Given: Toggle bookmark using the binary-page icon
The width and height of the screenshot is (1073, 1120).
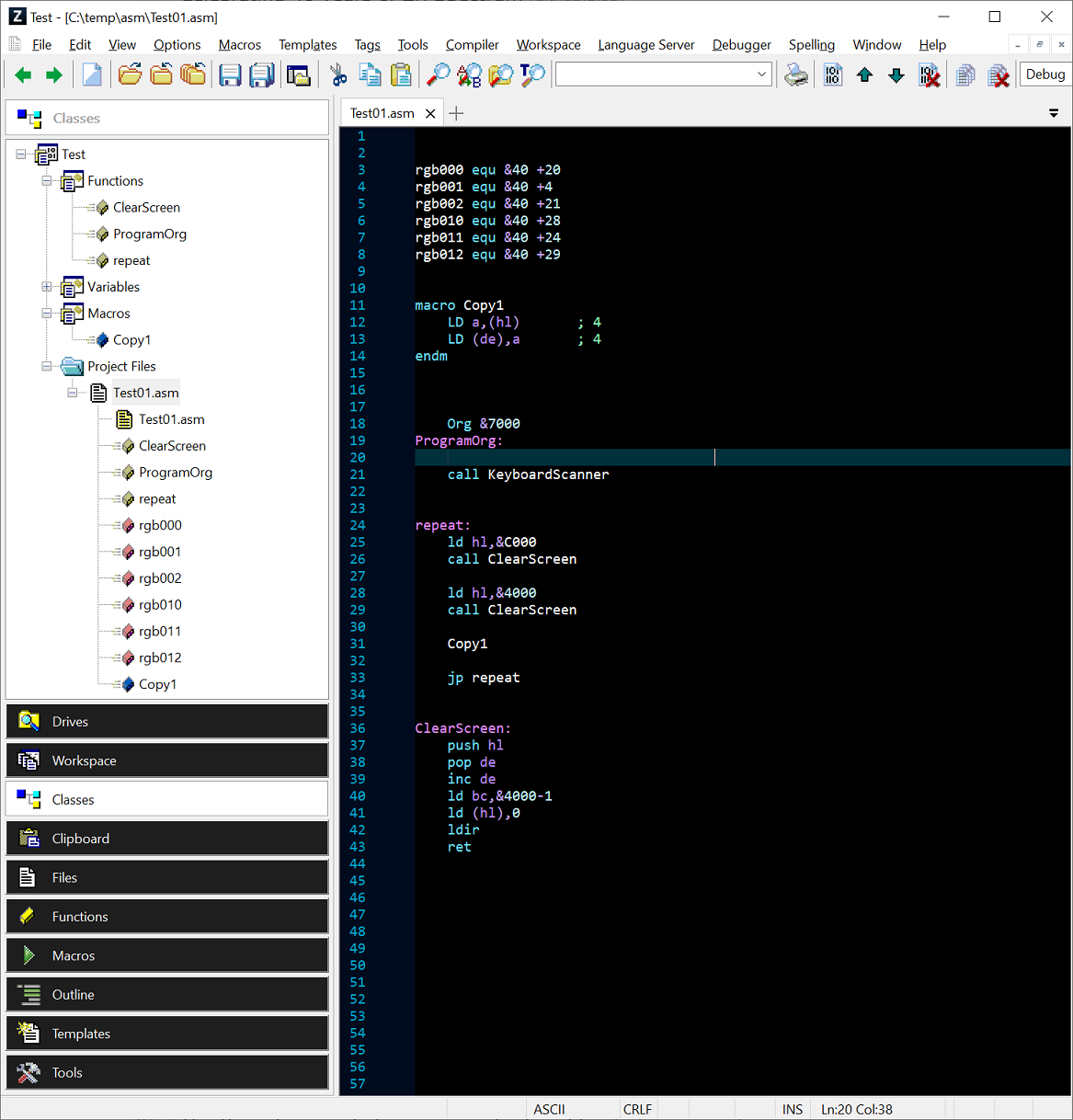Looking at the screenshot, I should point(833,75).
